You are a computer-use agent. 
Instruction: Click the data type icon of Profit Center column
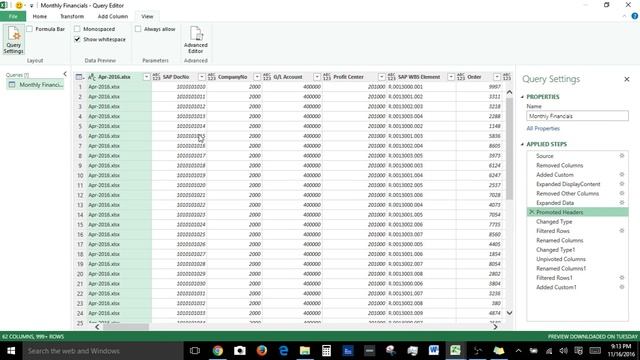click(327, 77)
